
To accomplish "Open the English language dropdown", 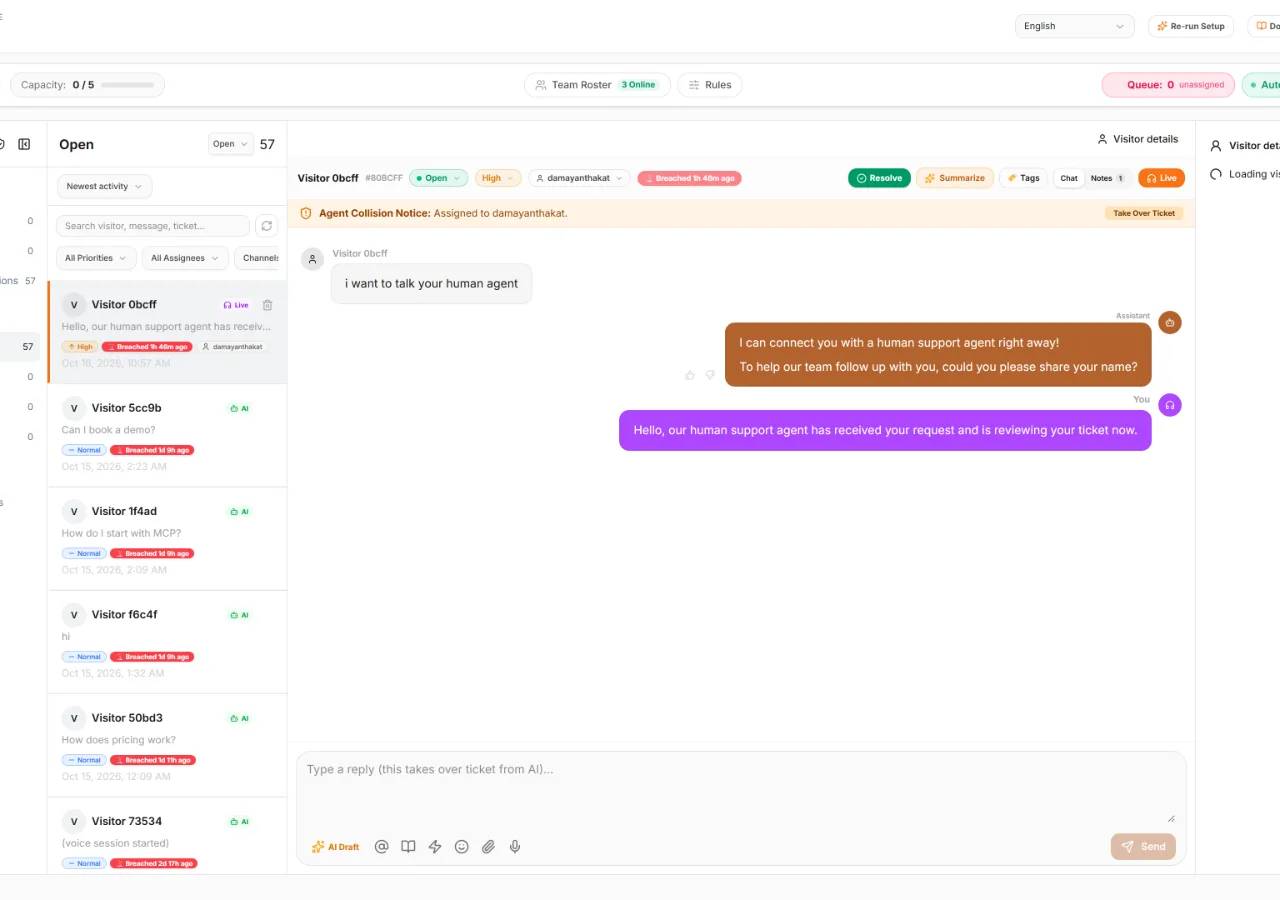I will click(1074, 26).
